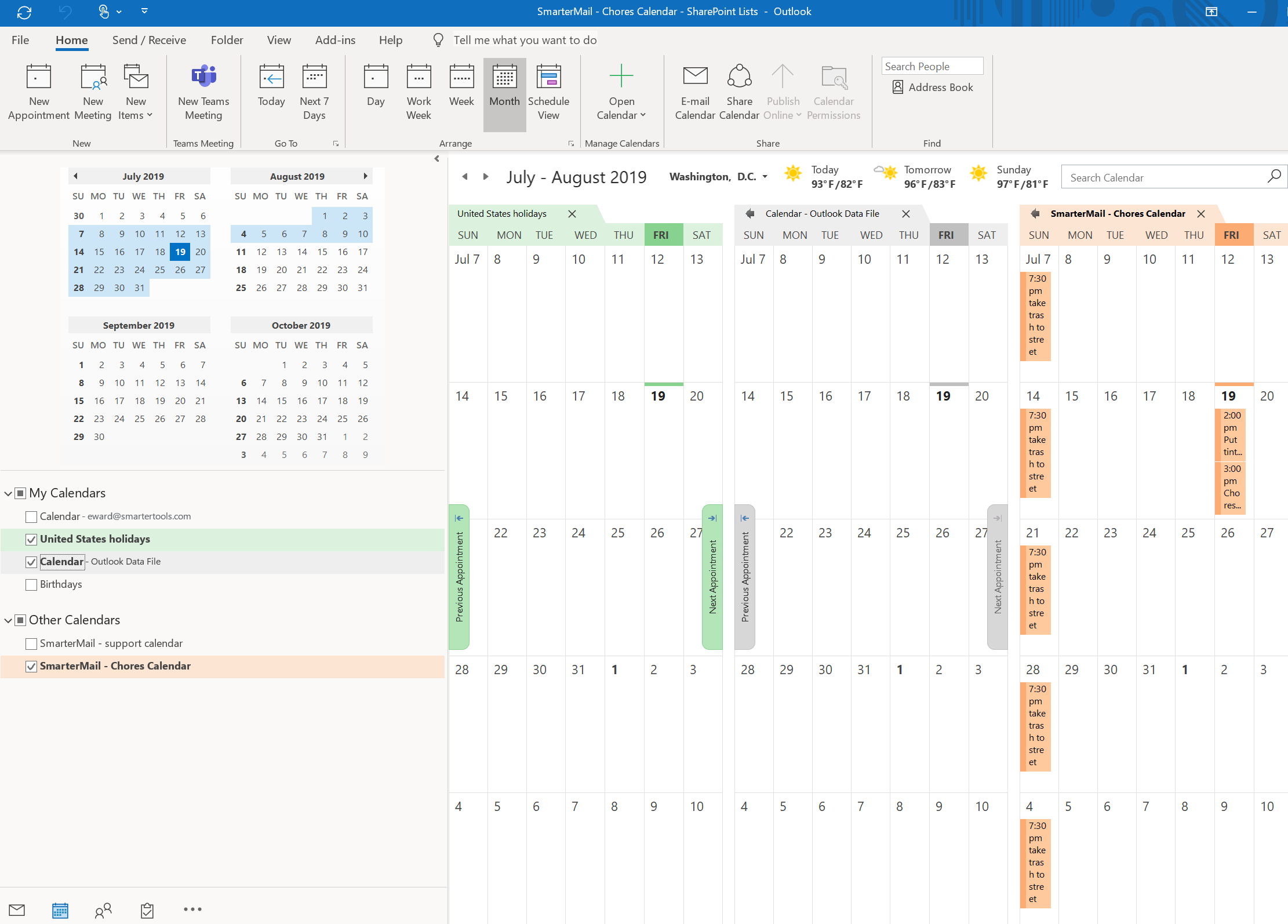Image resolution: width=1288 pixels, height=924 pixels.
Task: Check SmarterMail - support calendar
Action: [x=32, y=644]
